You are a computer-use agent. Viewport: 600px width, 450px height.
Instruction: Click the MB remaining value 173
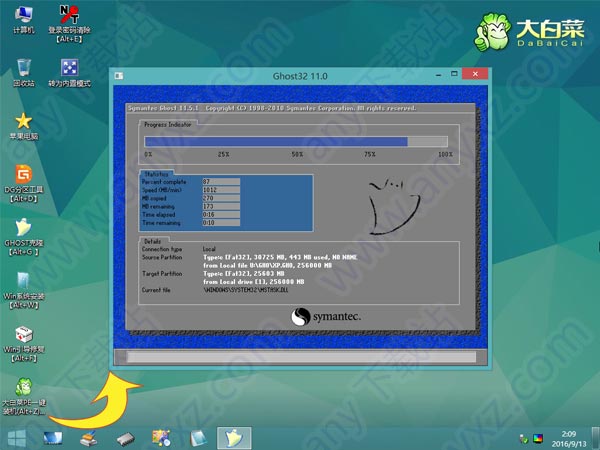(x=221, y=206)
